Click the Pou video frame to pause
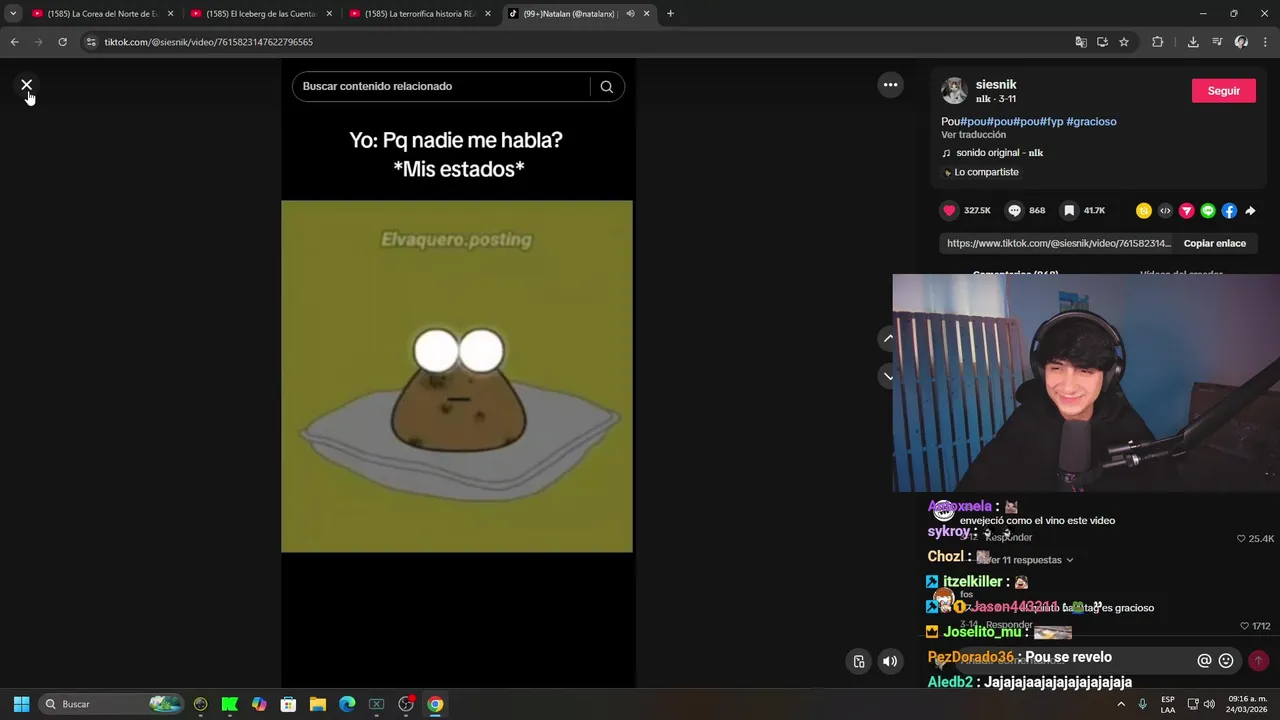The image size is (1280, 720). 457,376
